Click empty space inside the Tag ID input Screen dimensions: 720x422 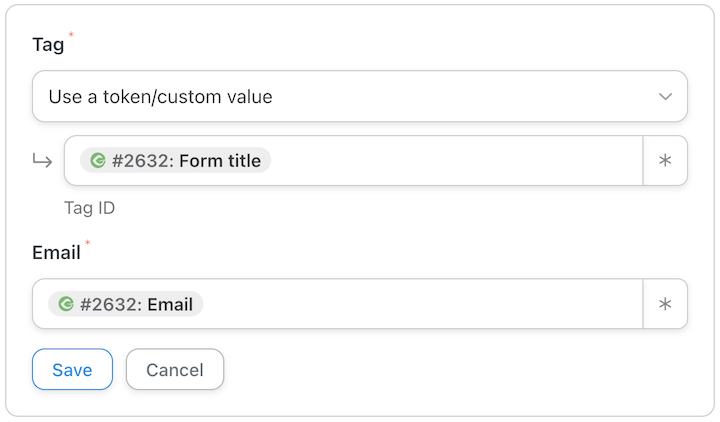[x=455, y=160]
